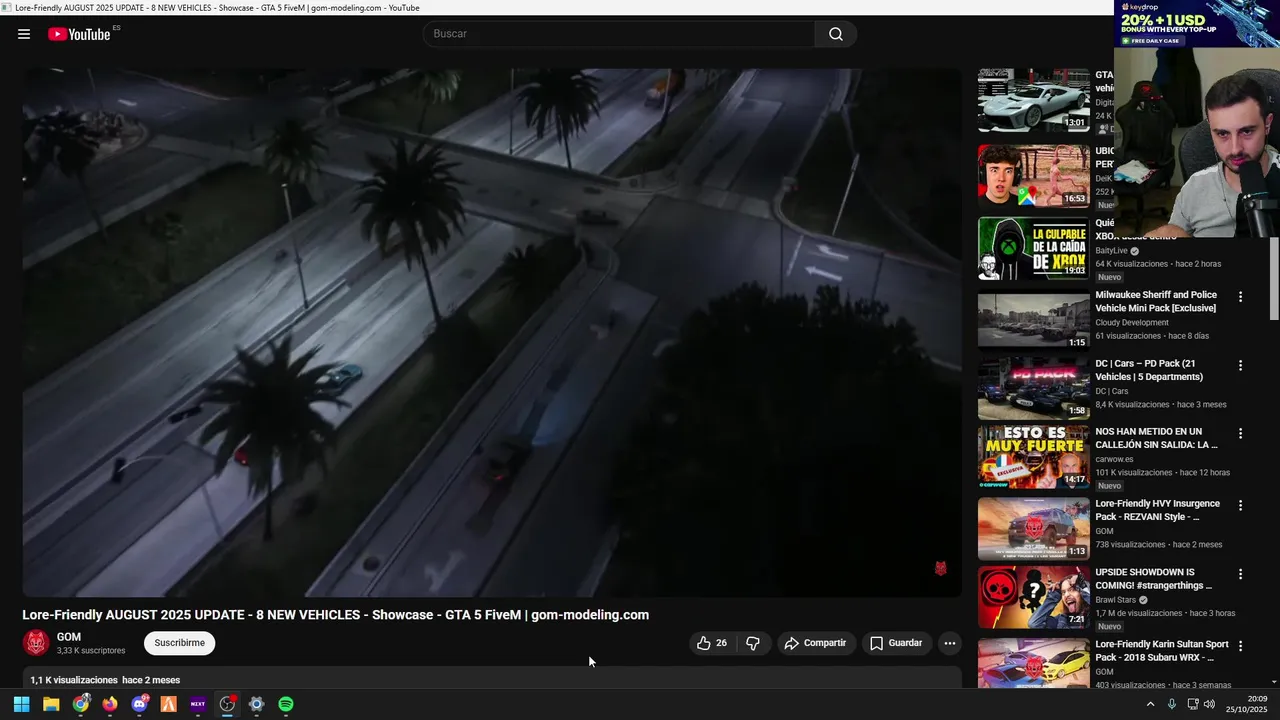Open the 13:01 silver car thumbnail

[1034, 100]
